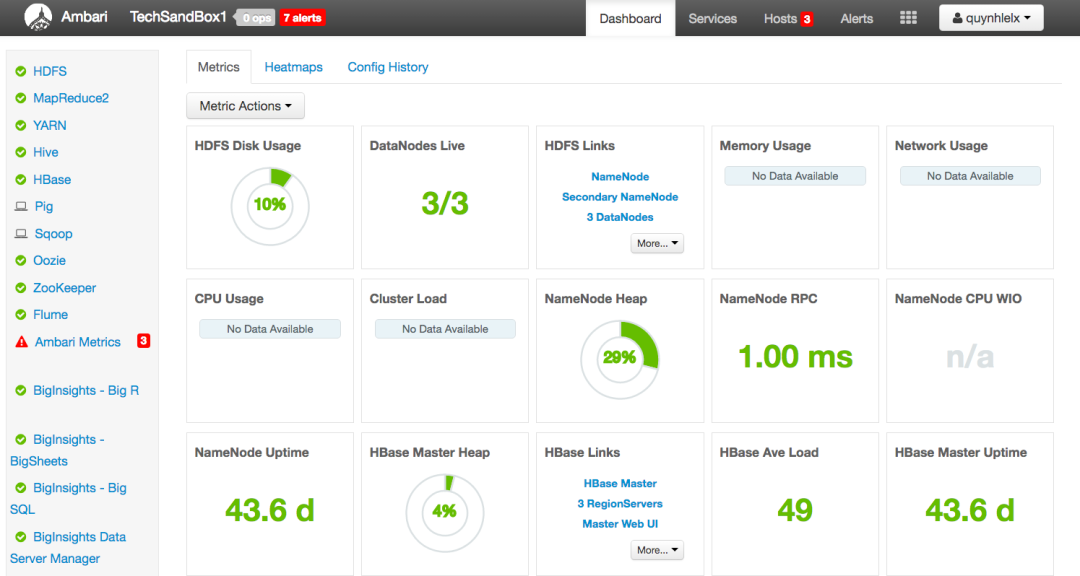The height and width of the screenshot is (576, 1080).
Task: Click the Ambari logo icon
Action: pyautogui.click(x=38, y=17)
